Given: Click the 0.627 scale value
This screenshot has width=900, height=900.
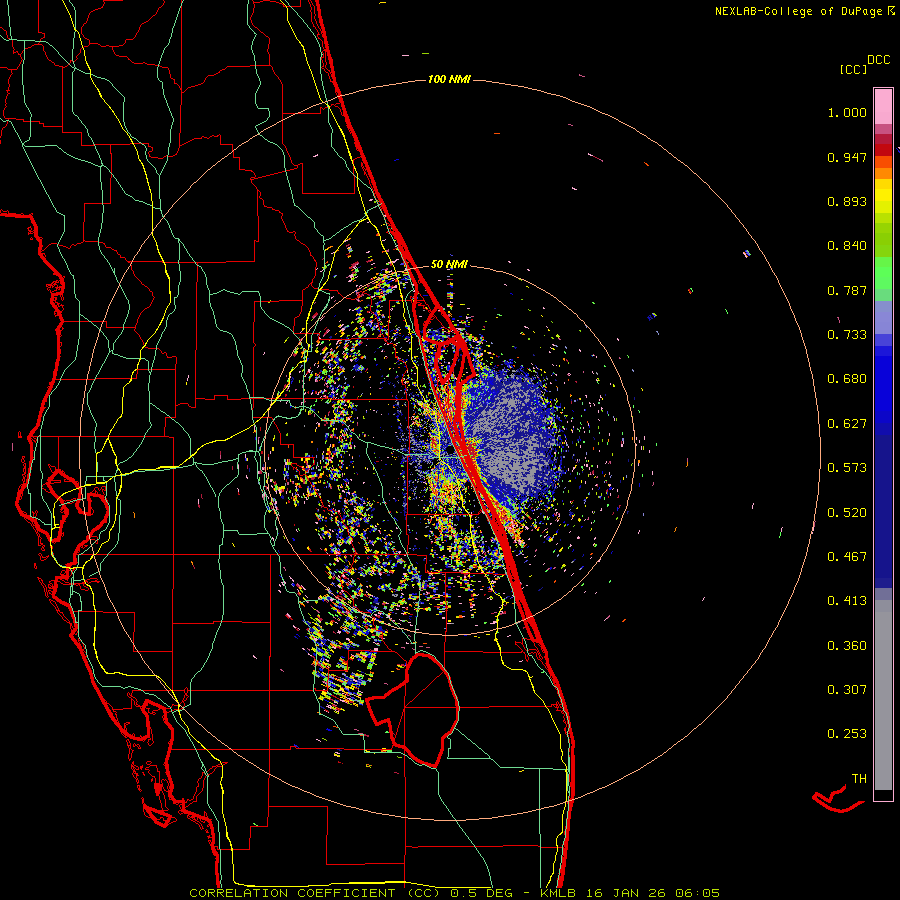Looking at the screenshot, I should (847, 424).
